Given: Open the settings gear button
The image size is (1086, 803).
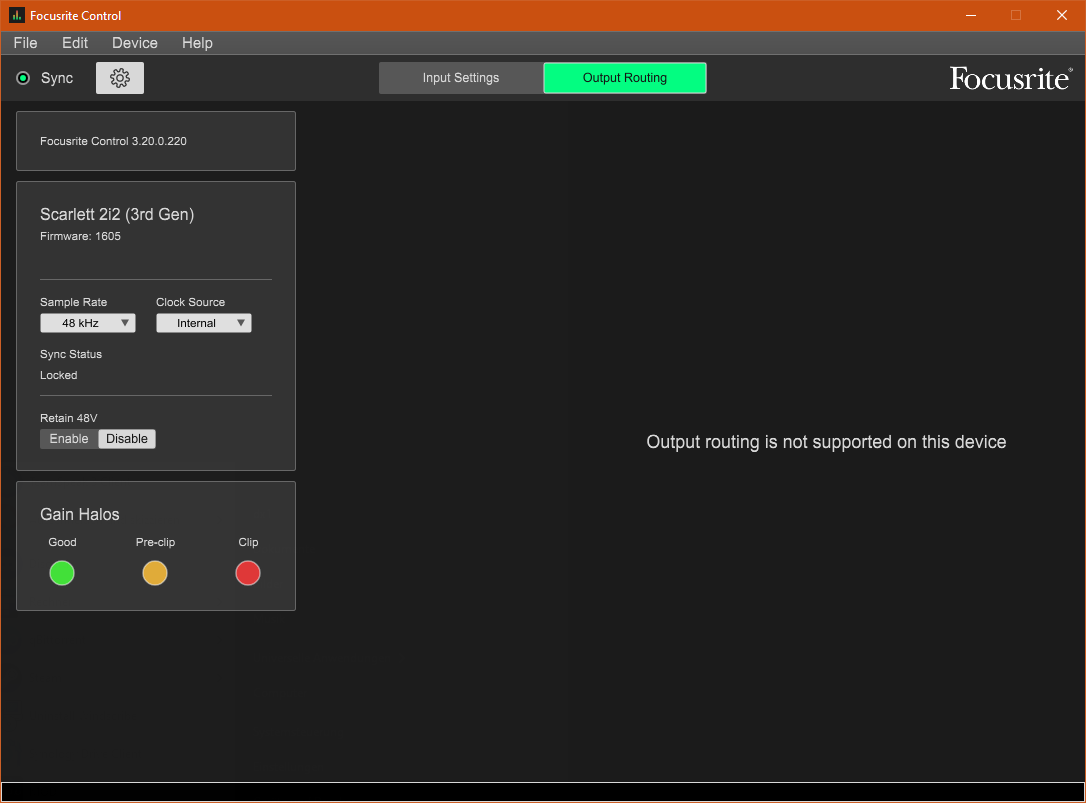Looking at the screenshot, I should 120,78.
